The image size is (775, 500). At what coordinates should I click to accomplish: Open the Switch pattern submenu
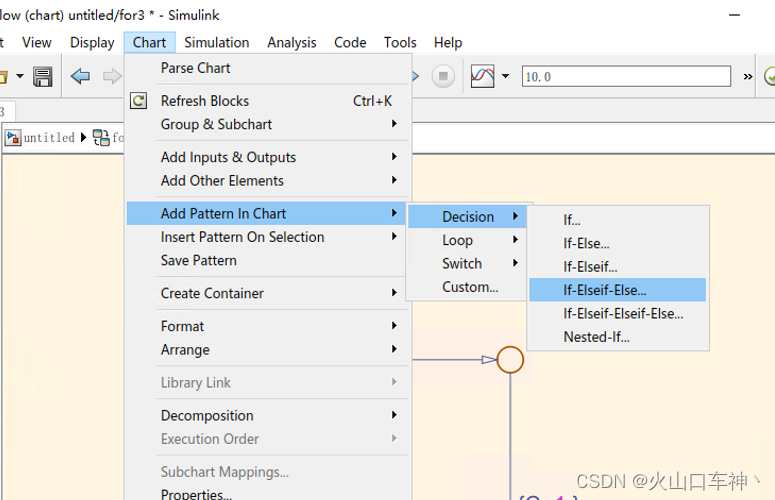click(468, 263)
